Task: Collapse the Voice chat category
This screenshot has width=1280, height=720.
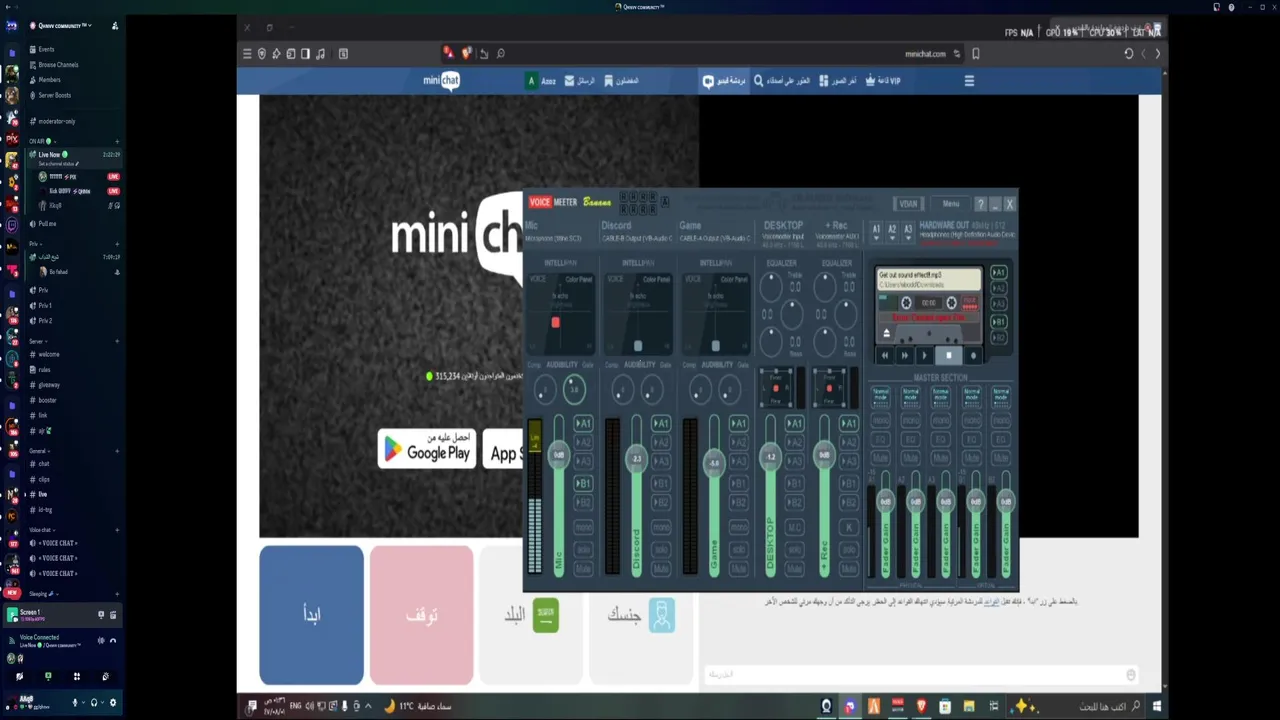Action: [41, 530]
